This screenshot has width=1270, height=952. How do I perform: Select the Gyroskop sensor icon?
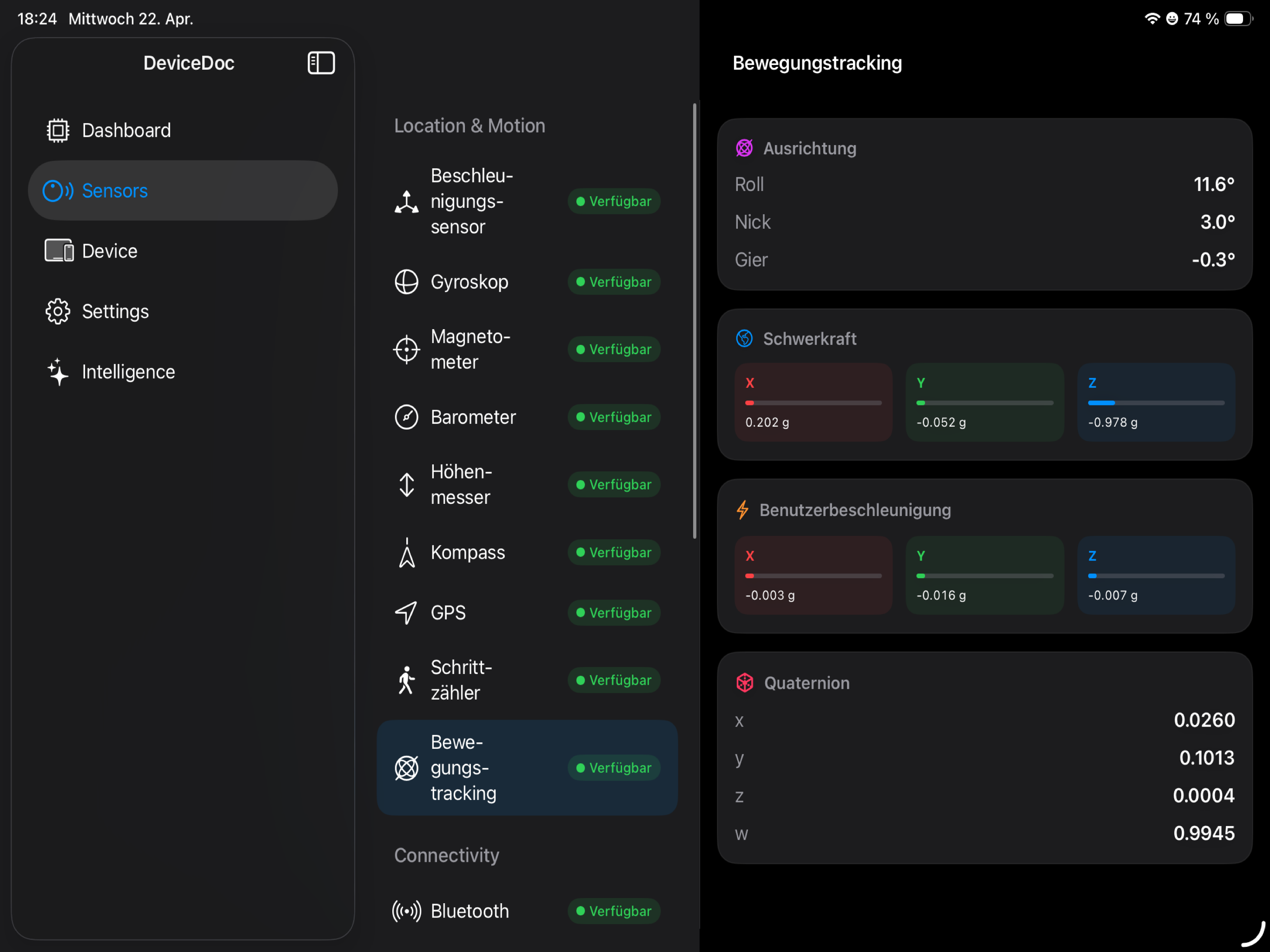(x=406, y=282)
